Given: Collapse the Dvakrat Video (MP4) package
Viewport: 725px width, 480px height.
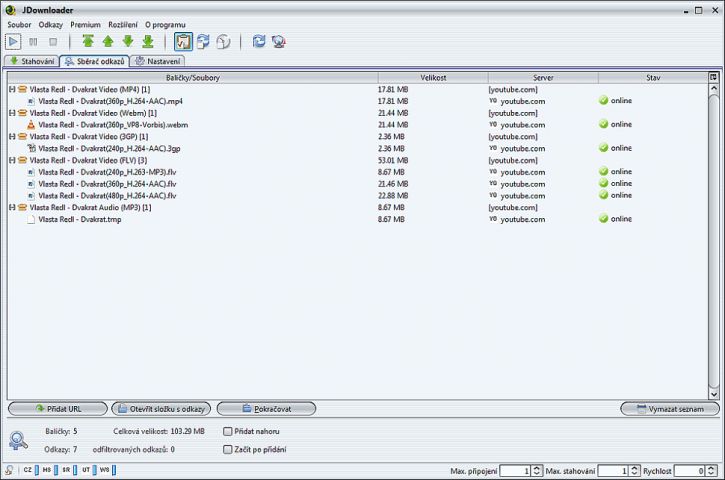Looking at the screenshot, I should click(x=12, y=89).
